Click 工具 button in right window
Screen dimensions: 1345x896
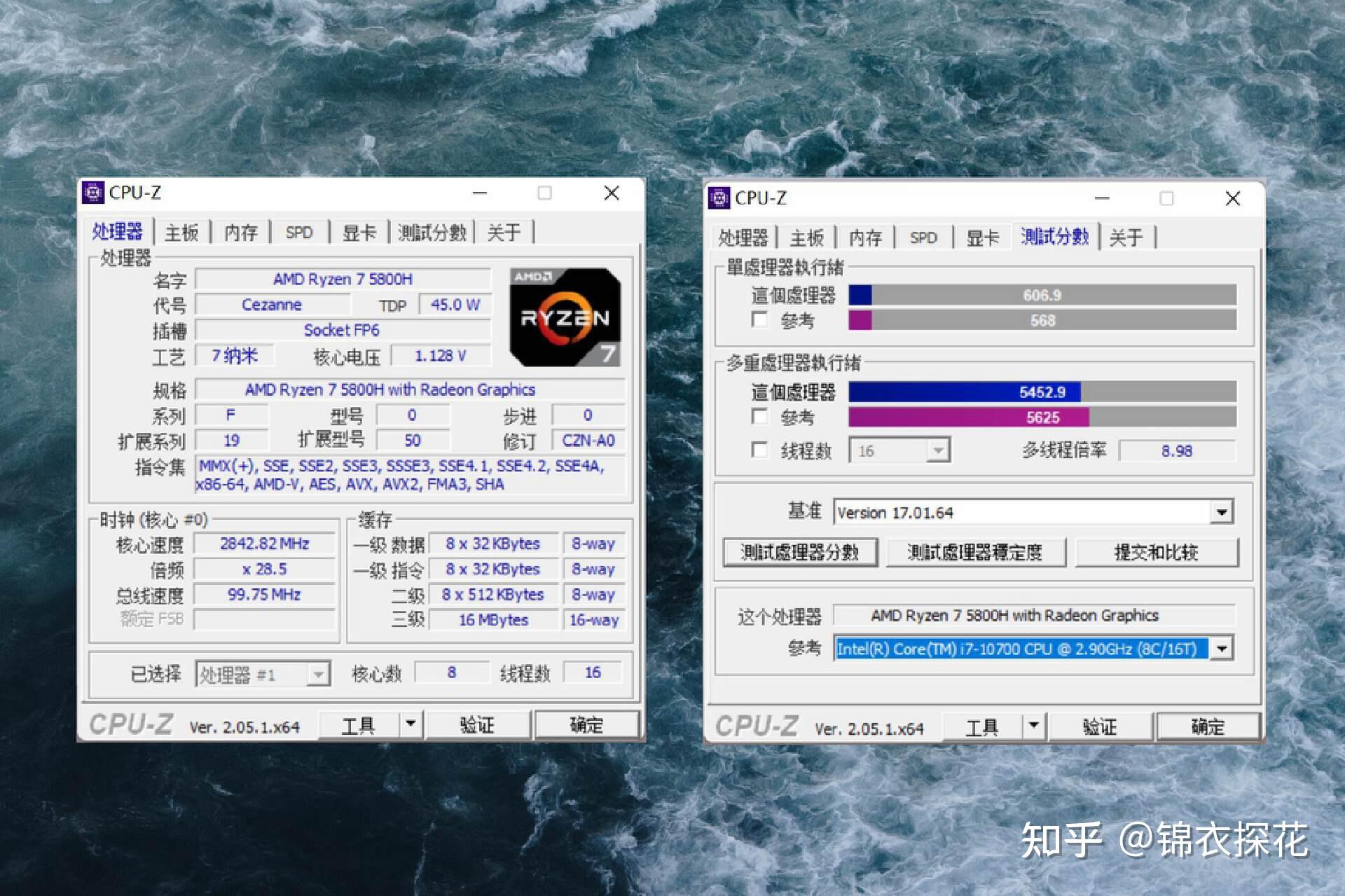[982, 726]
